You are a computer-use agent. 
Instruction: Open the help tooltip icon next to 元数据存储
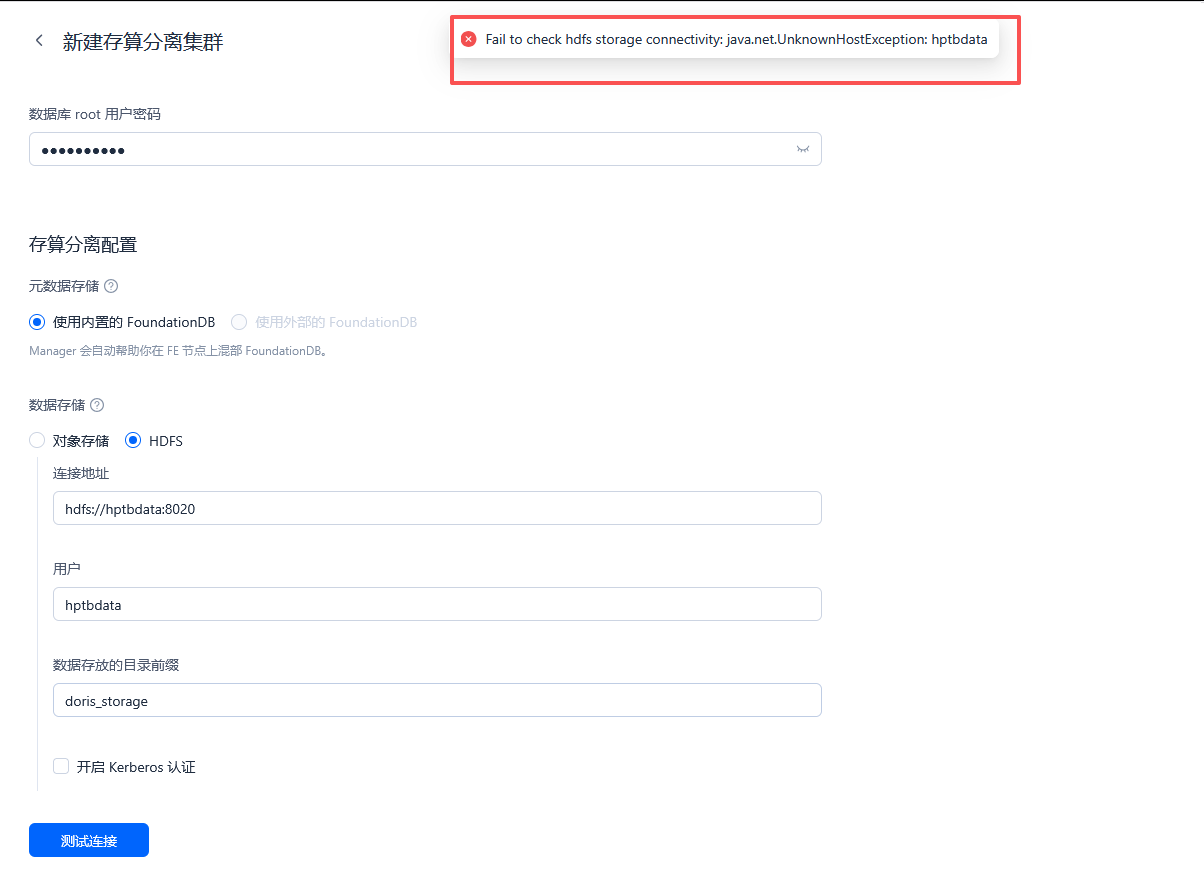pos(110,286)
